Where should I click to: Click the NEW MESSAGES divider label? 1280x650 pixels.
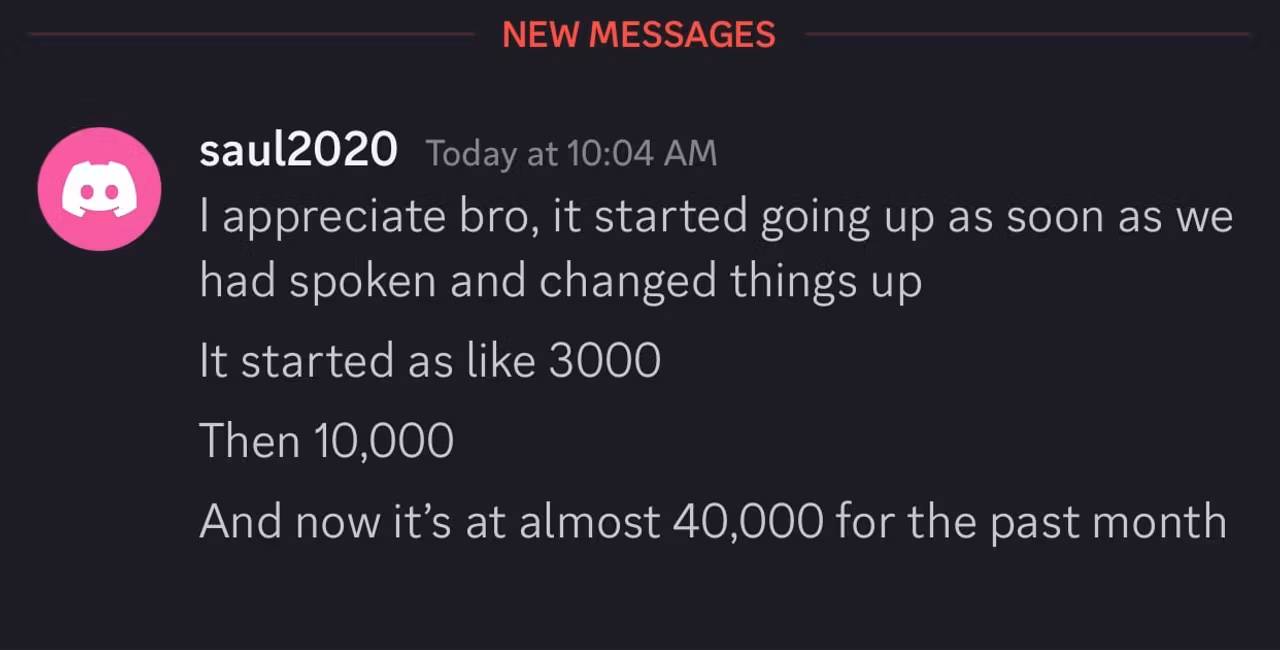pos(639,35)
